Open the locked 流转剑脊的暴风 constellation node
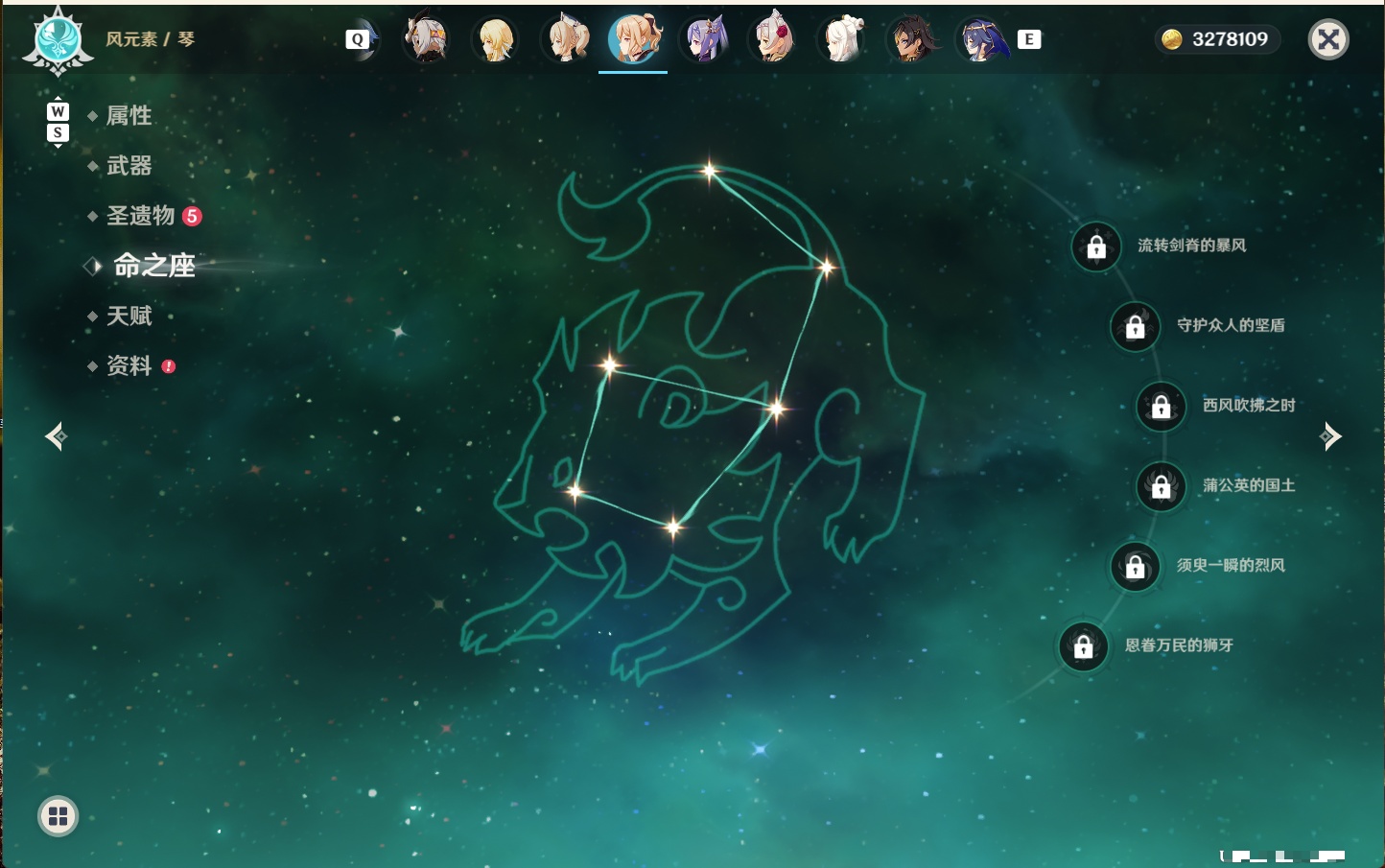Viewport: 1385px width, 868px height. [1096, 246]
